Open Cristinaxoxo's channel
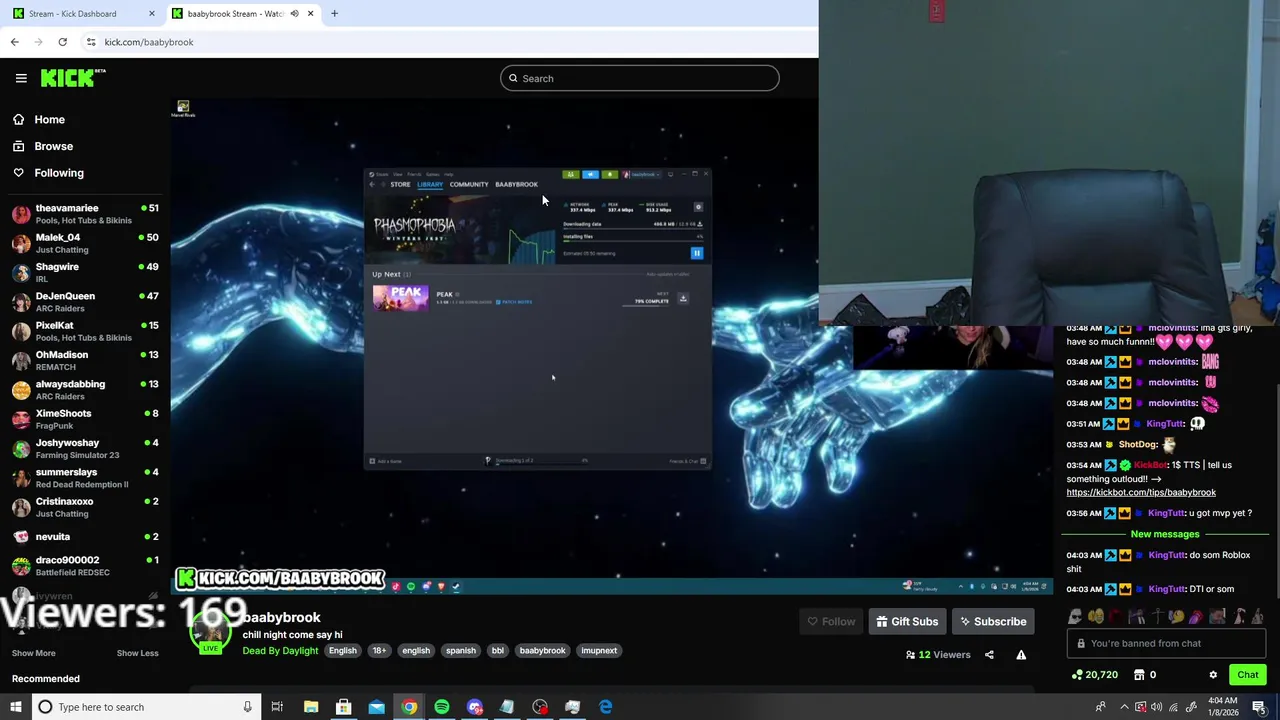The height and width of the screenshot is (720, 1280). [85, 507]
